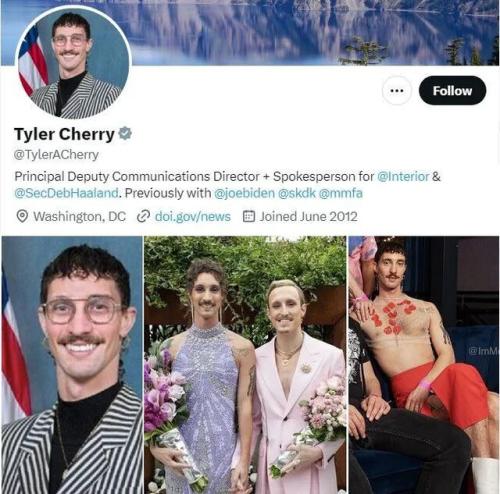Open the right photo with red skirt
Image resolution: width=500 pixels, height=494 pixels.
click(424, 365)
